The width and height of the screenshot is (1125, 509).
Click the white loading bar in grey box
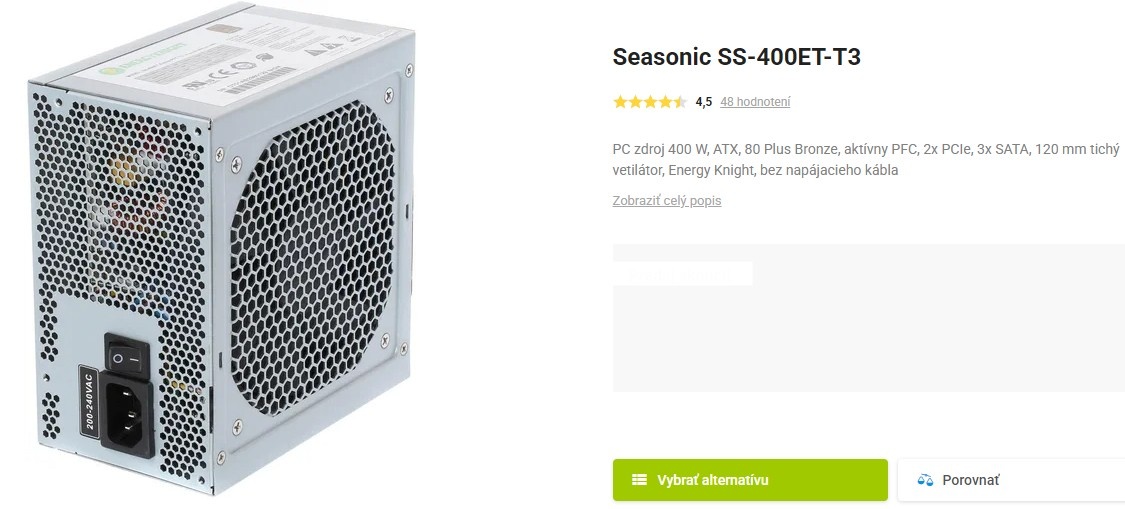(683, 273)
